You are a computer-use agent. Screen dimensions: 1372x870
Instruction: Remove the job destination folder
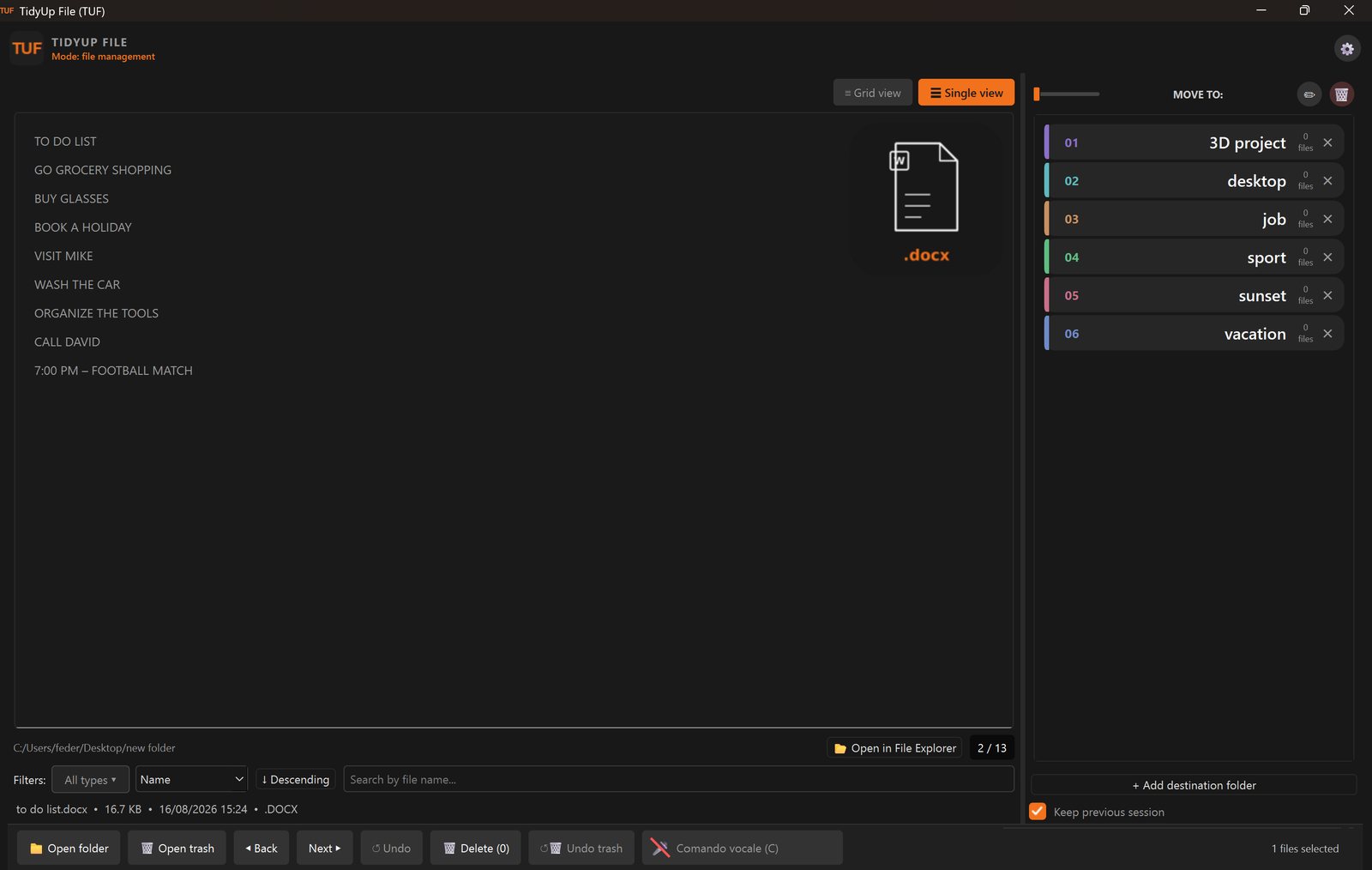coord(1327,219)
